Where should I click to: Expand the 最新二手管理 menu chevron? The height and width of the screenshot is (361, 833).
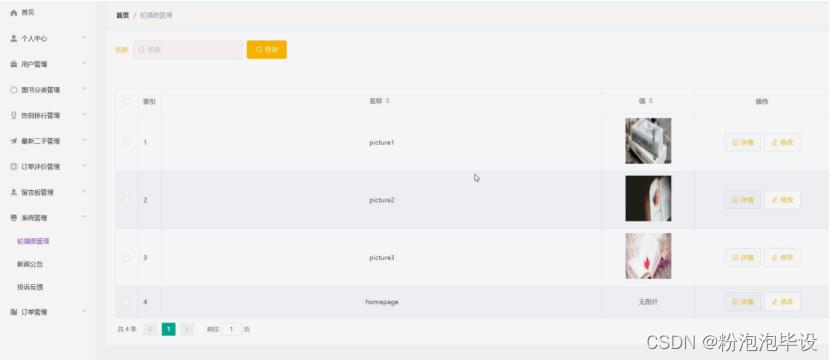pos(84,140)
